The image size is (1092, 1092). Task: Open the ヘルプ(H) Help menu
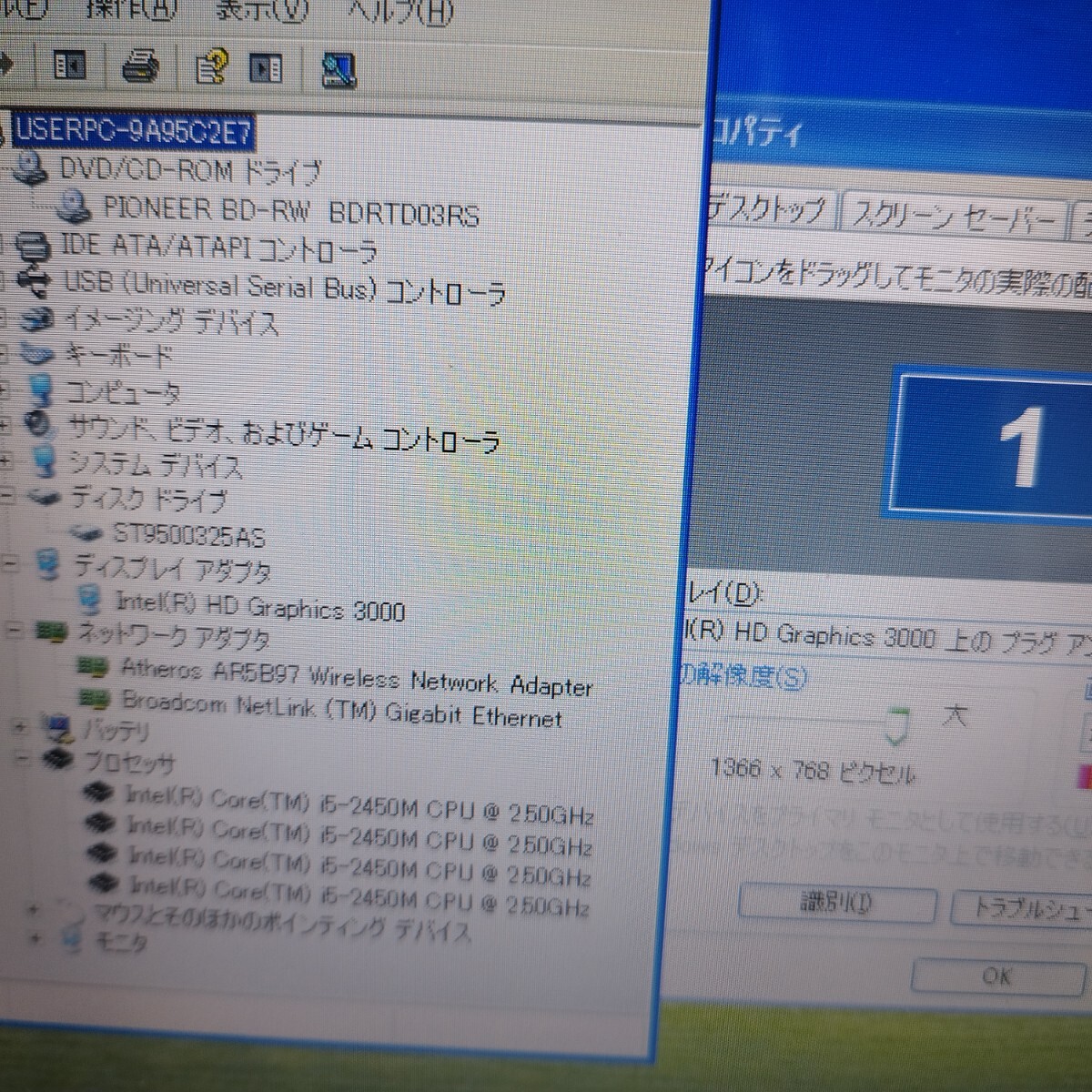[x=400, y=12]
